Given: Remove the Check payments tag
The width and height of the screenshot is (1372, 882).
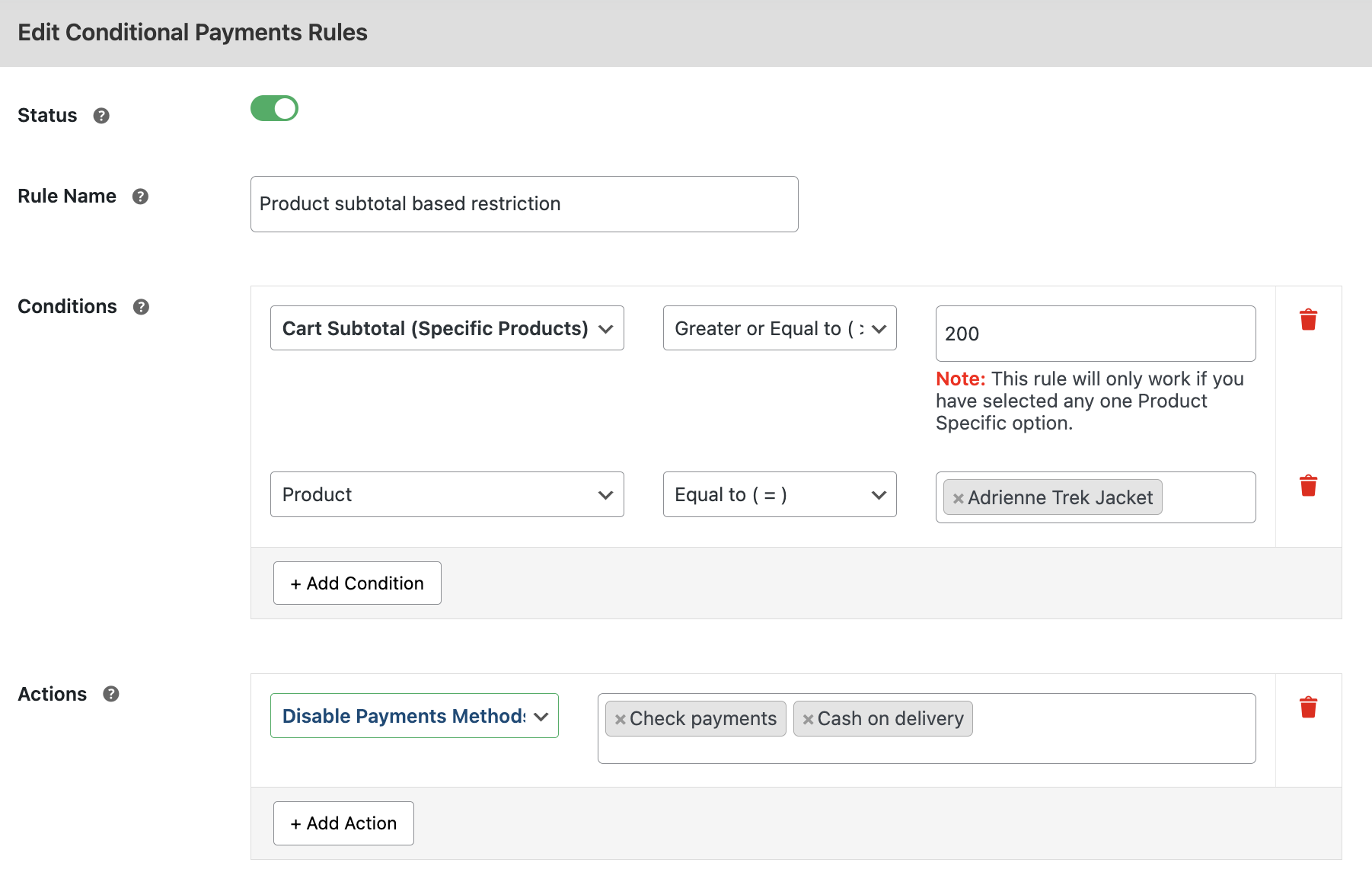Looking at the screenshot, I should (621, 719).
